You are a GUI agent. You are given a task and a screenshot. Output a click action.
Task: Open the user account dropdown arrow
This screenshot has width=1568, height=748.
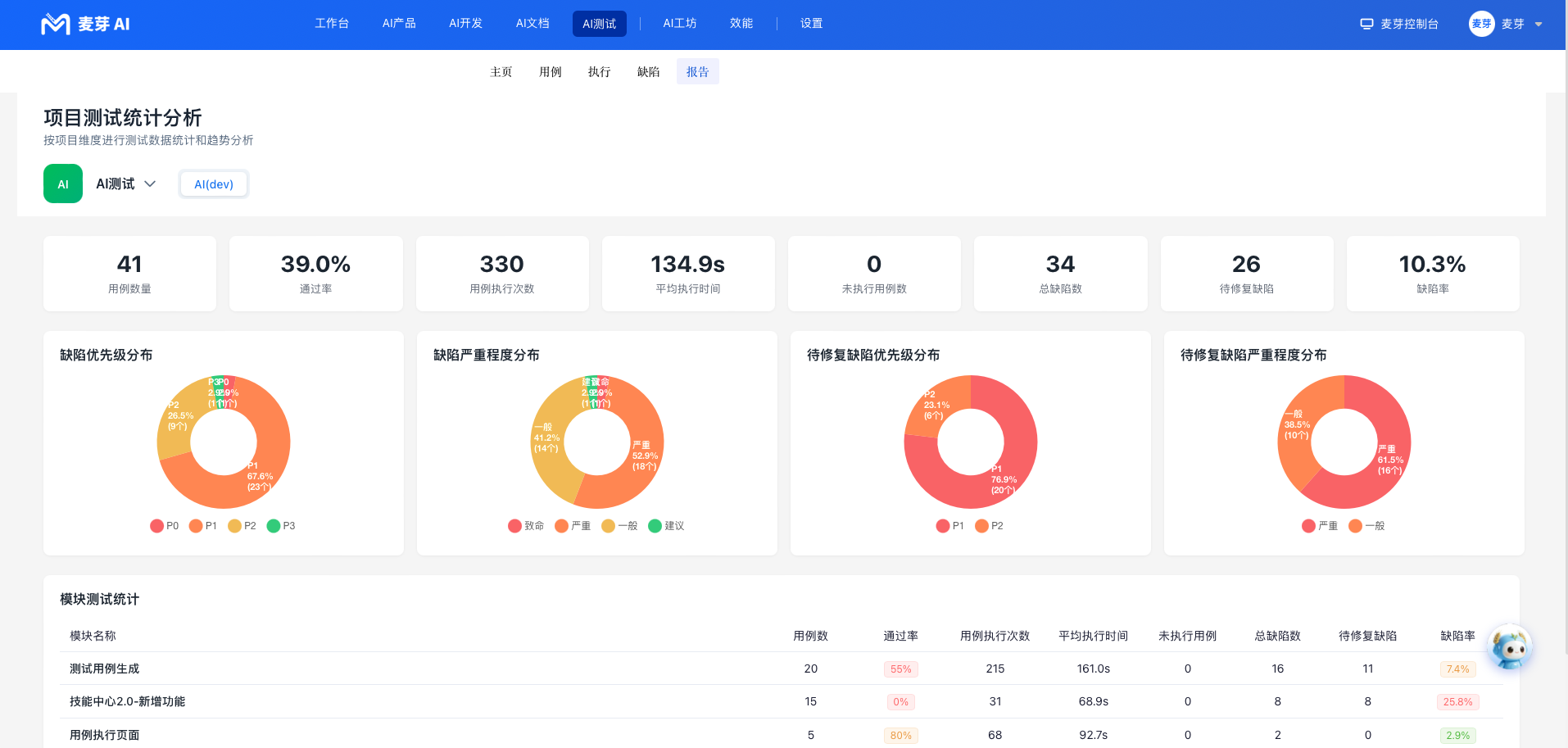(x=1539, y=25)
